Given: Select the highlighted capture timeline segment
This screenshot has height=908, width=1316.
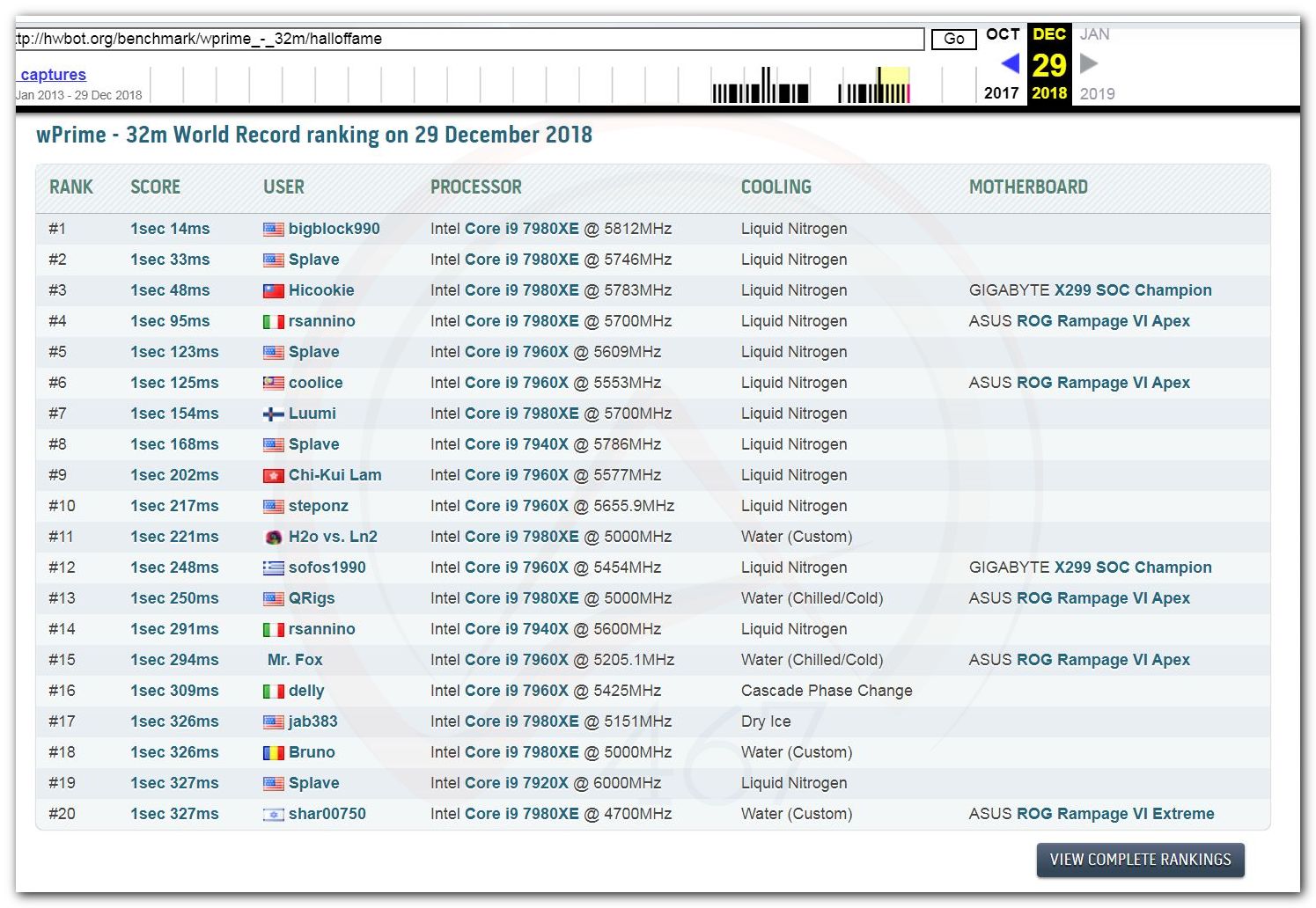Looking at the screenshot, I should (x=893, y=85).
